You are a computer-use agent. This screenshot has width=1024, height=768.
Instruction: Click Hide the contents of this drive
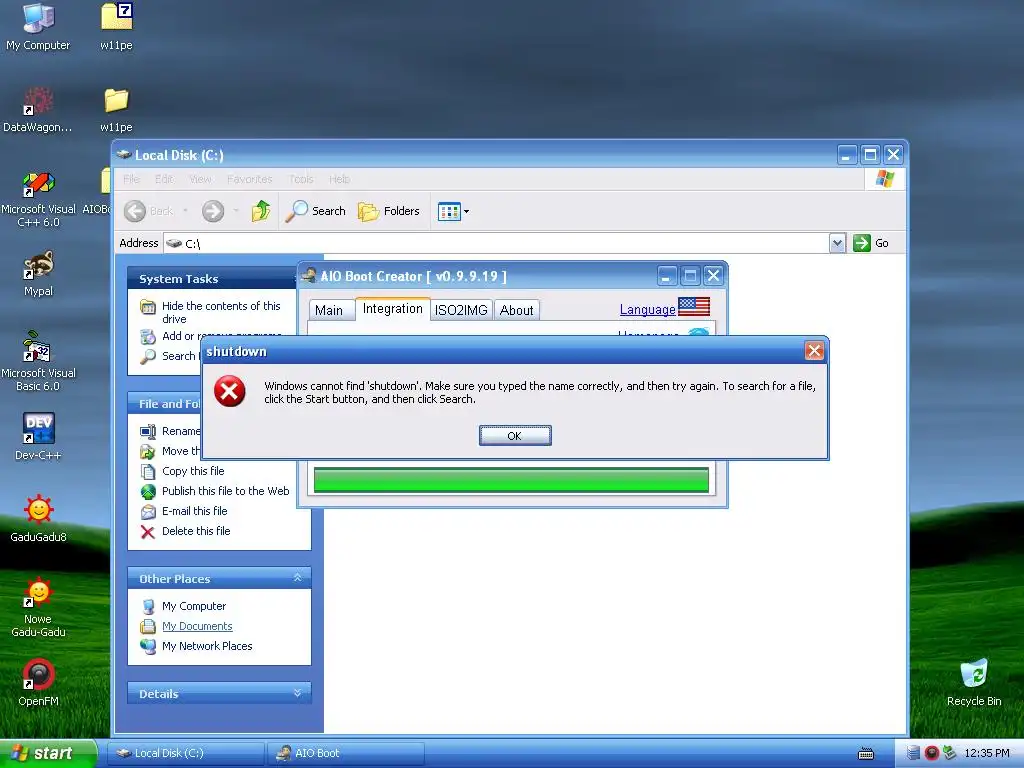pyautogui.click(x=221, y=312)
